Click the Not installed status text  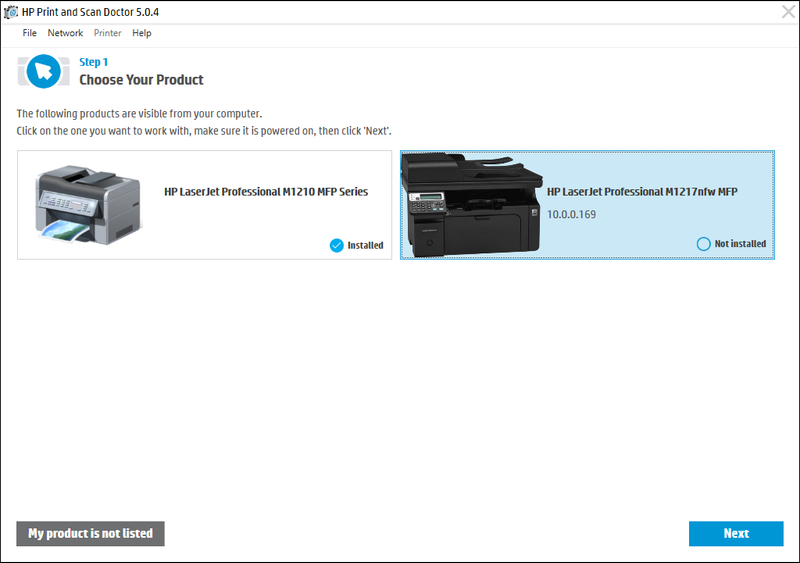click(x=740, y=244)
